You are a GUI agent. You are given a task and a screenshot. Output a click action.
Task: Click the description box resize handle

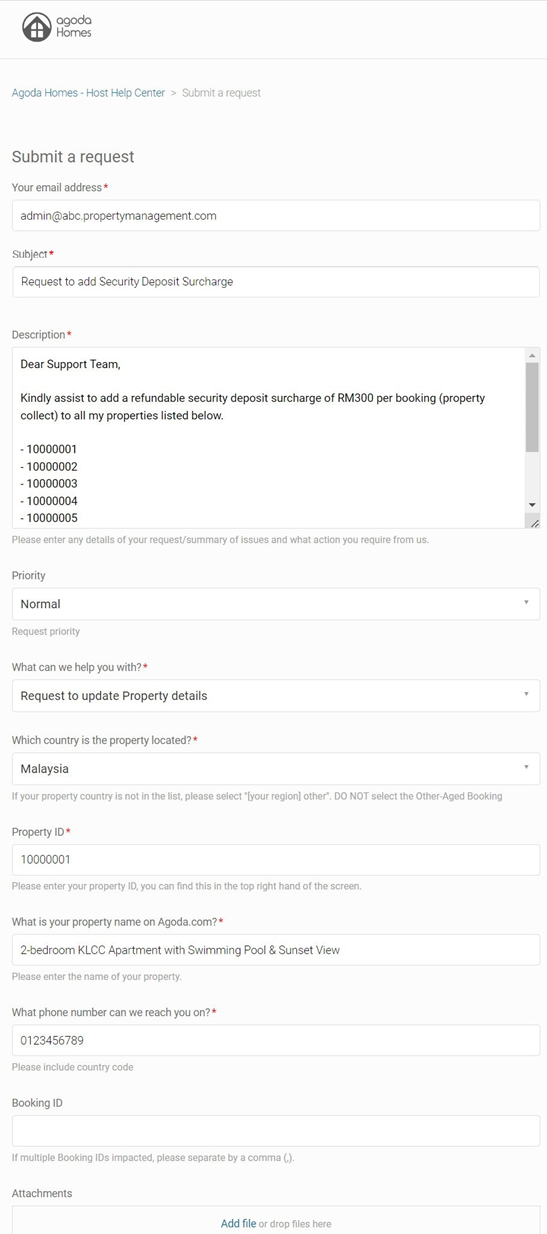533,521
